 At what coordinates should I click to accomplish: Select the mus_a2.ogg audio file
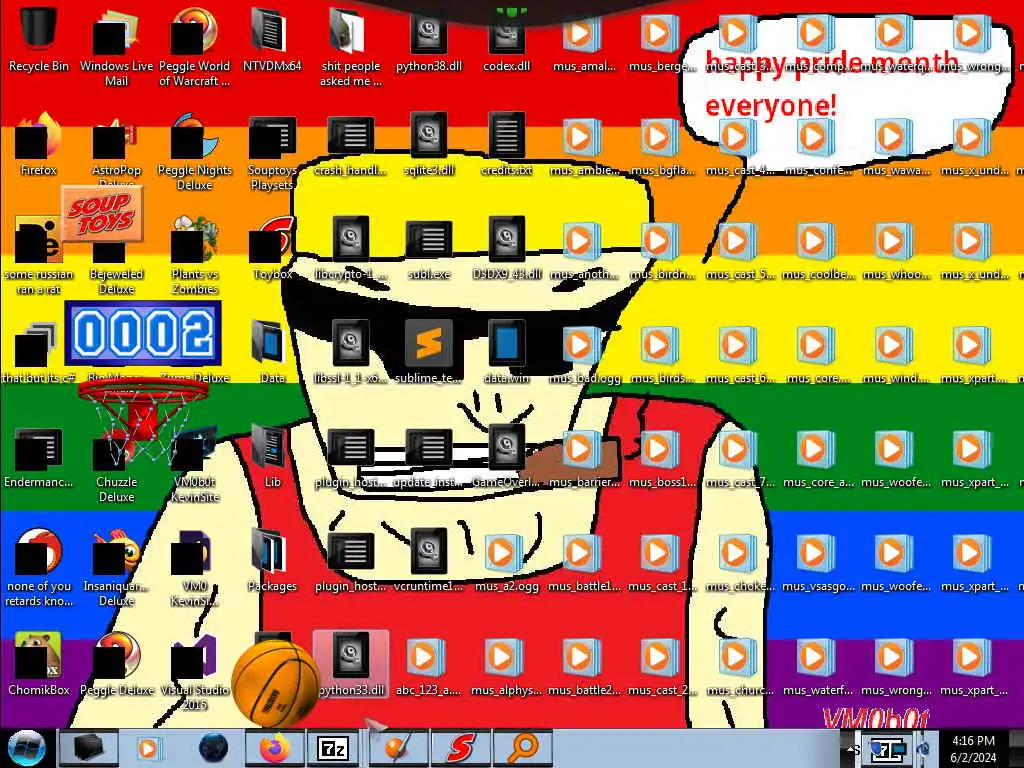(507, 560)
